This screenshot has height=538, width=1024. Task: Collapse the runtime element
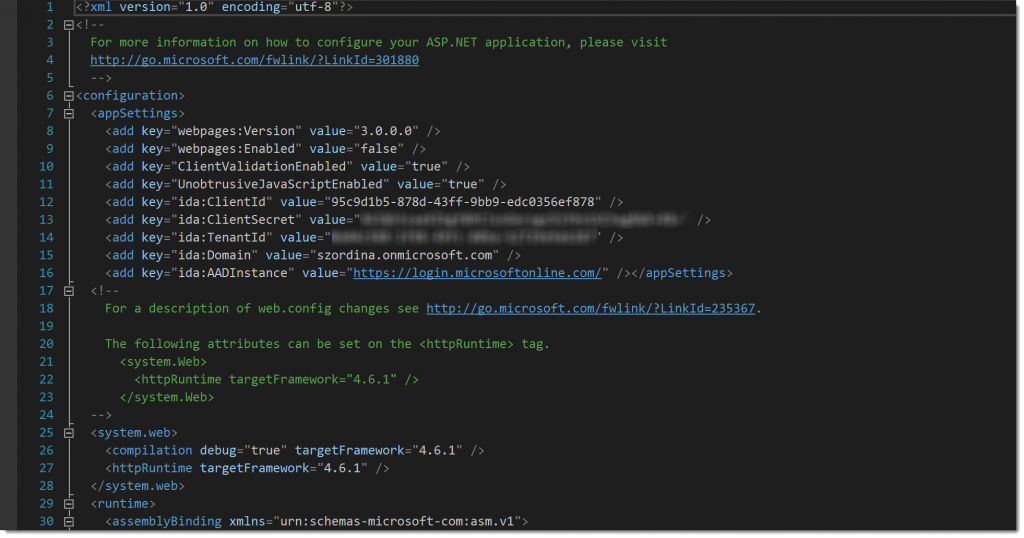coord(68,504)
